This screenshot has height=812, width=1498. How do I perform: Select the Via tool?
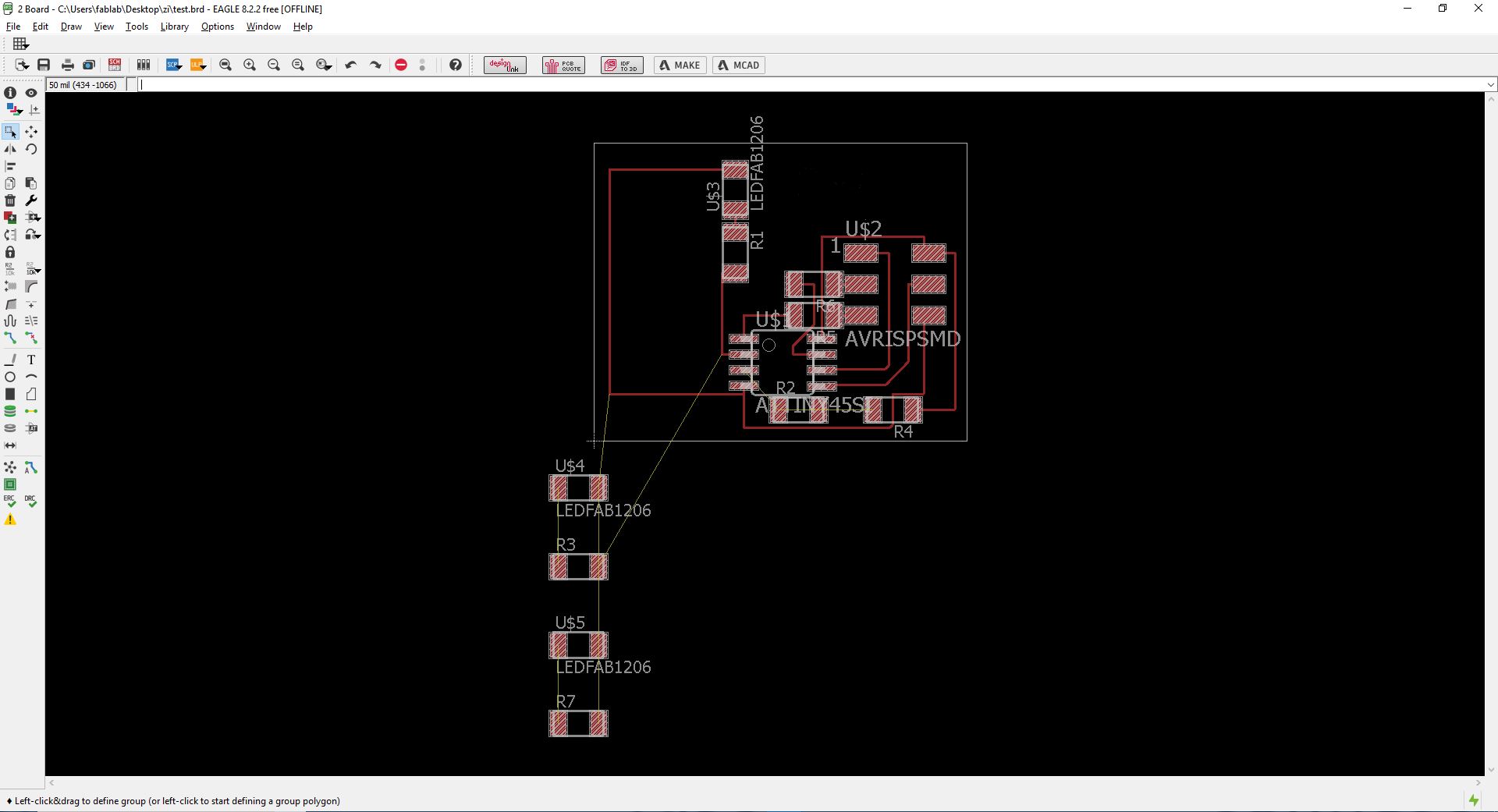click(x=10, y=411)
